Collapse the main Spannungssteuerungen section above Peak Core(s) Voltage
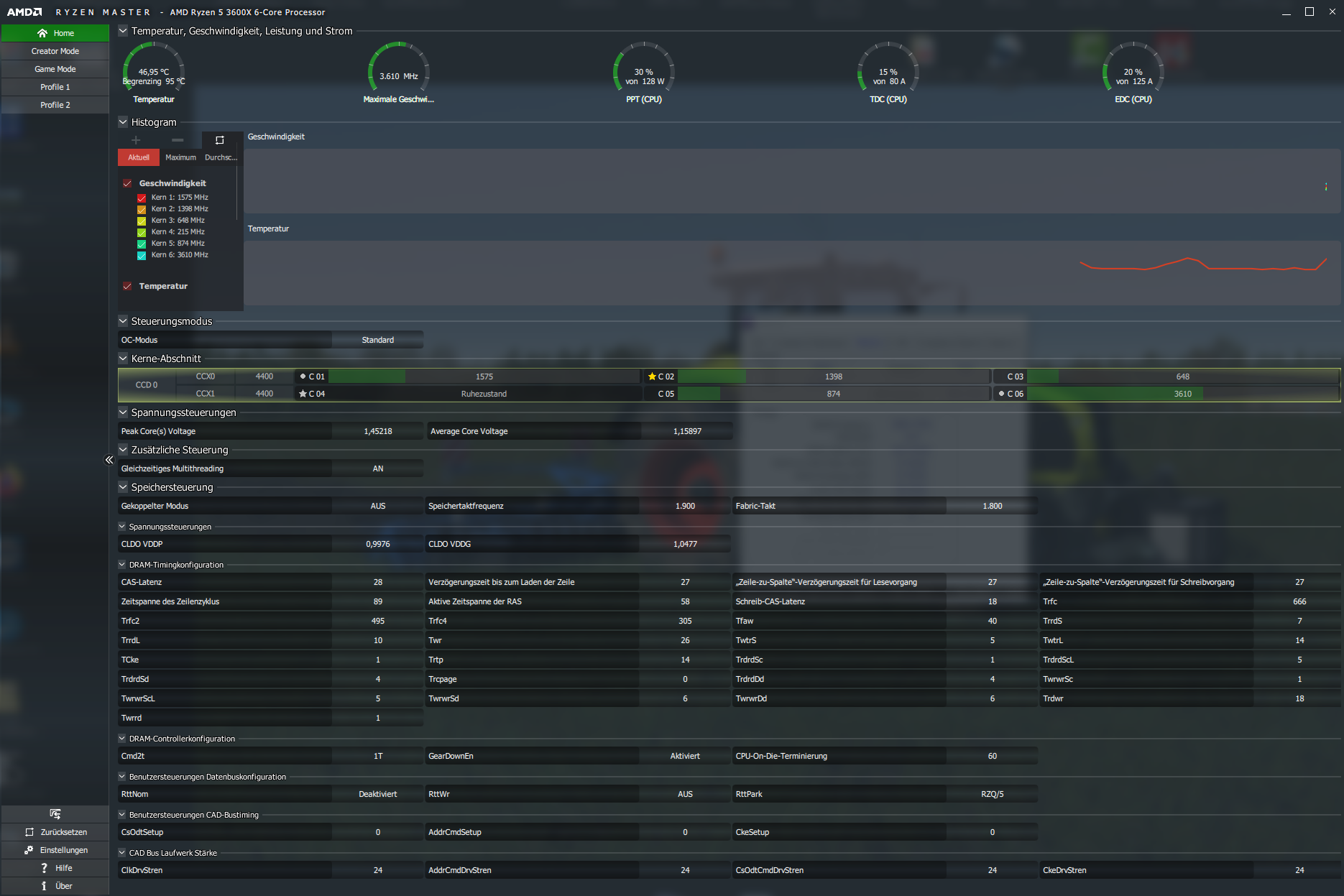Image resolution: width=1344 pixels, height=896 pixels. [123, 412]
